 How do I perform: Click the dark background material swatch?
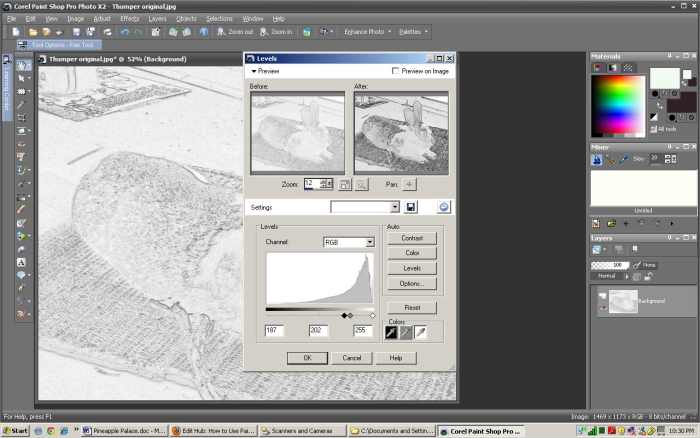pyautogui.click(x=680, y=105)
